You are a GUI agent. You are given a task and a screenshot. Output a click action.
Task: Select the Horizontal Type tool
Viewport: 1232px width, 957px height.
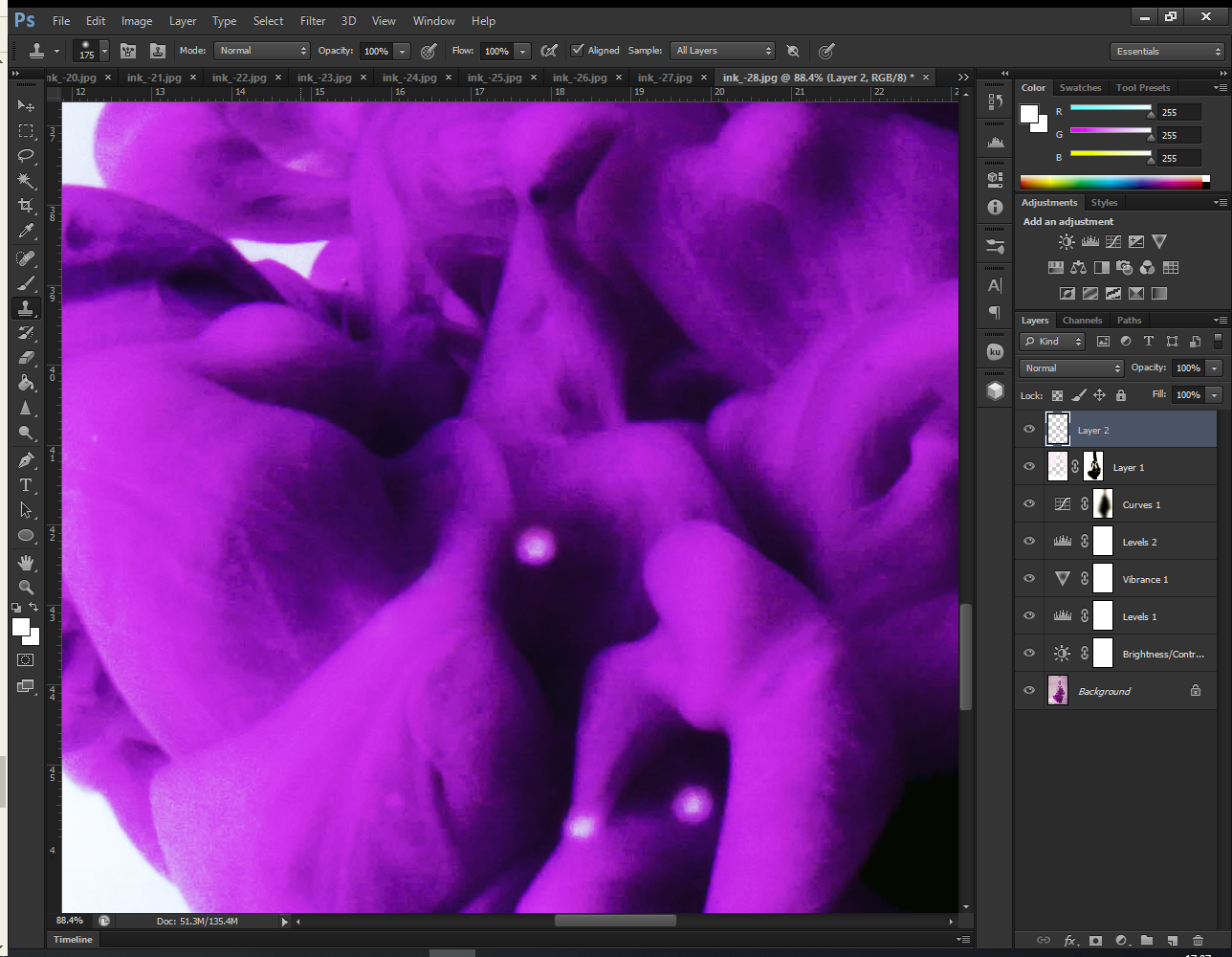[x=26, y=485]
